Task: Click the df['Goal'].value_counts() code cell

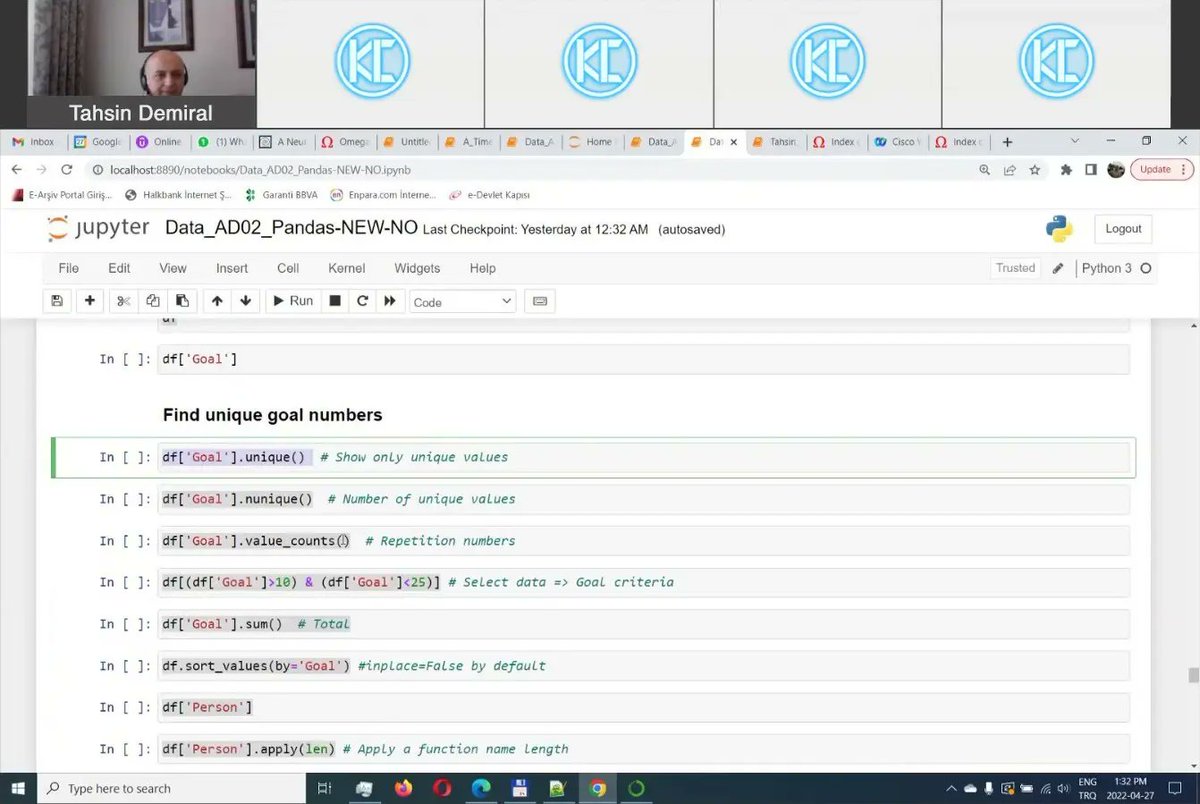Action: click(643, 541)
